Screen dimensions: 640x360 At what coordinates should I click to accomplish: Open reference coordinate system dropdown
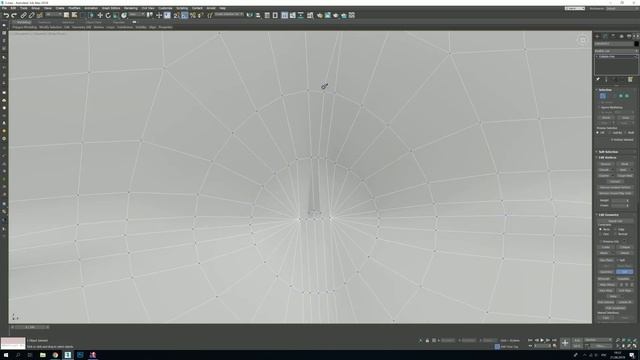click(x=136, y=15)
